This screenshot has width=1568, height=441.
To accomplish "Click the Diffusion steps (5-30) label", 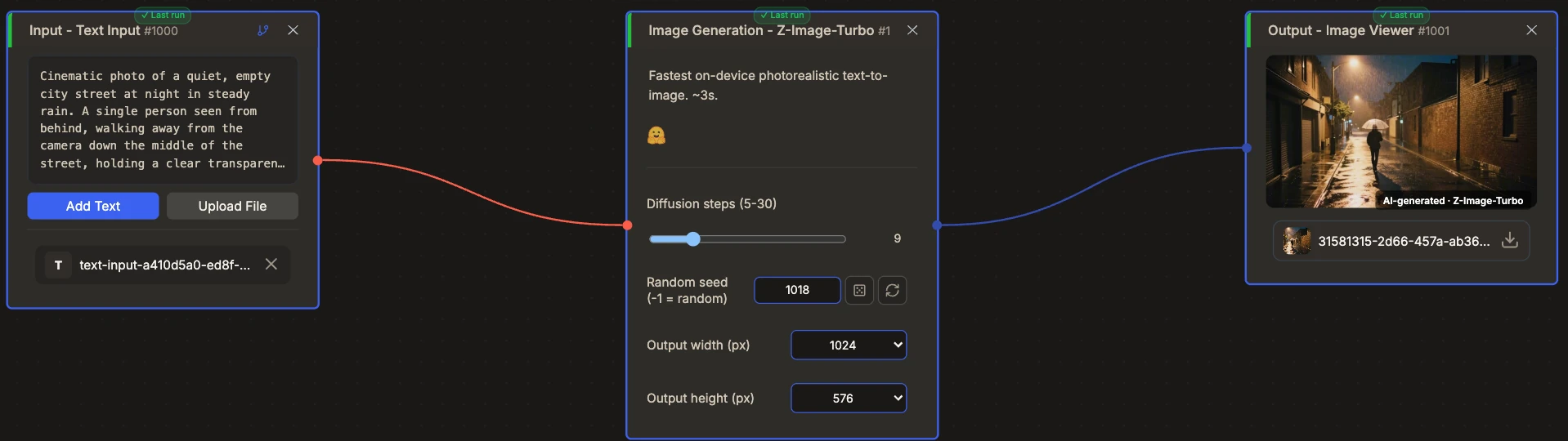I will pos(711,203).
